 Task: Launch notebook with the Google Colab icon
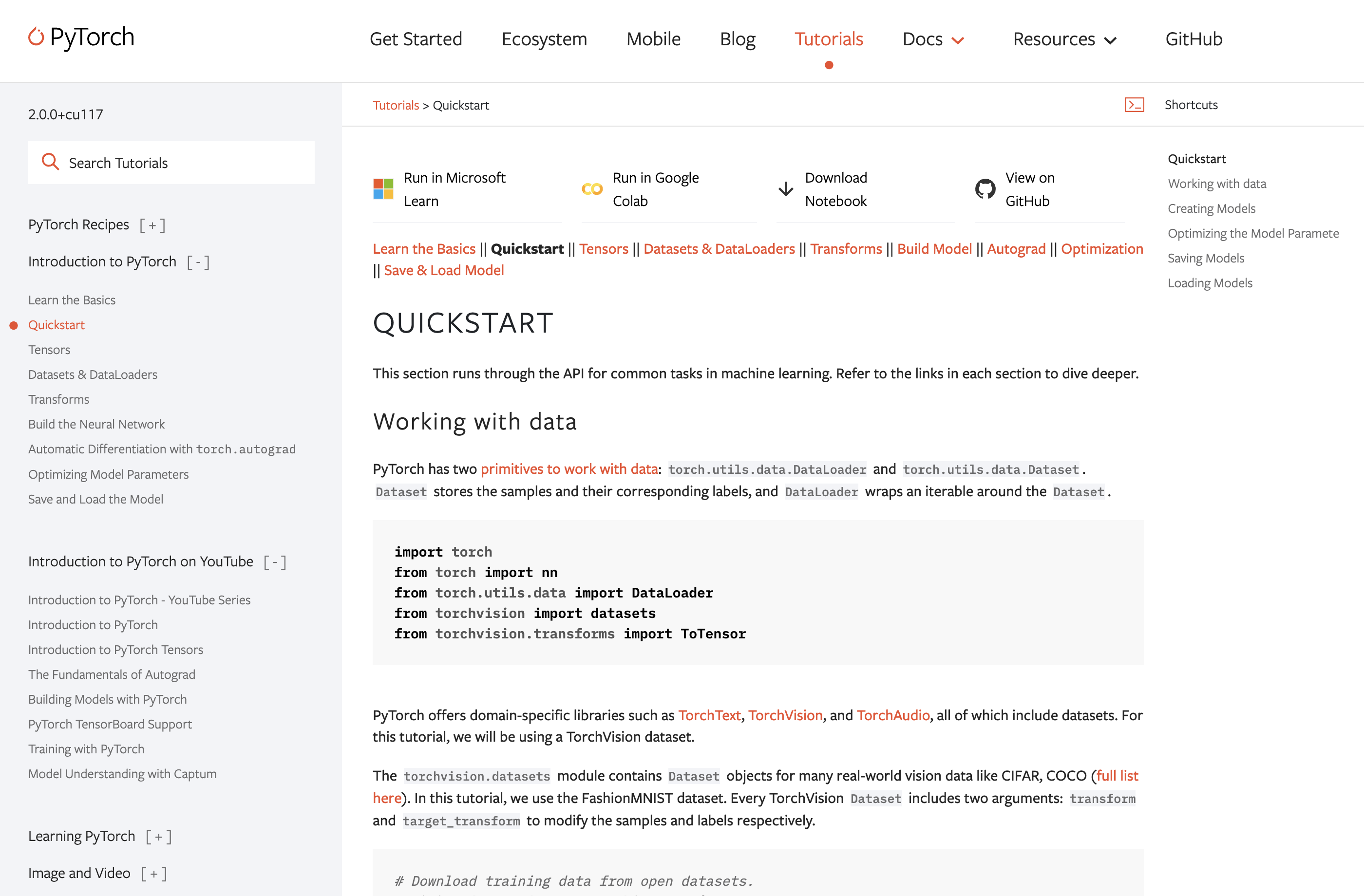591,188
